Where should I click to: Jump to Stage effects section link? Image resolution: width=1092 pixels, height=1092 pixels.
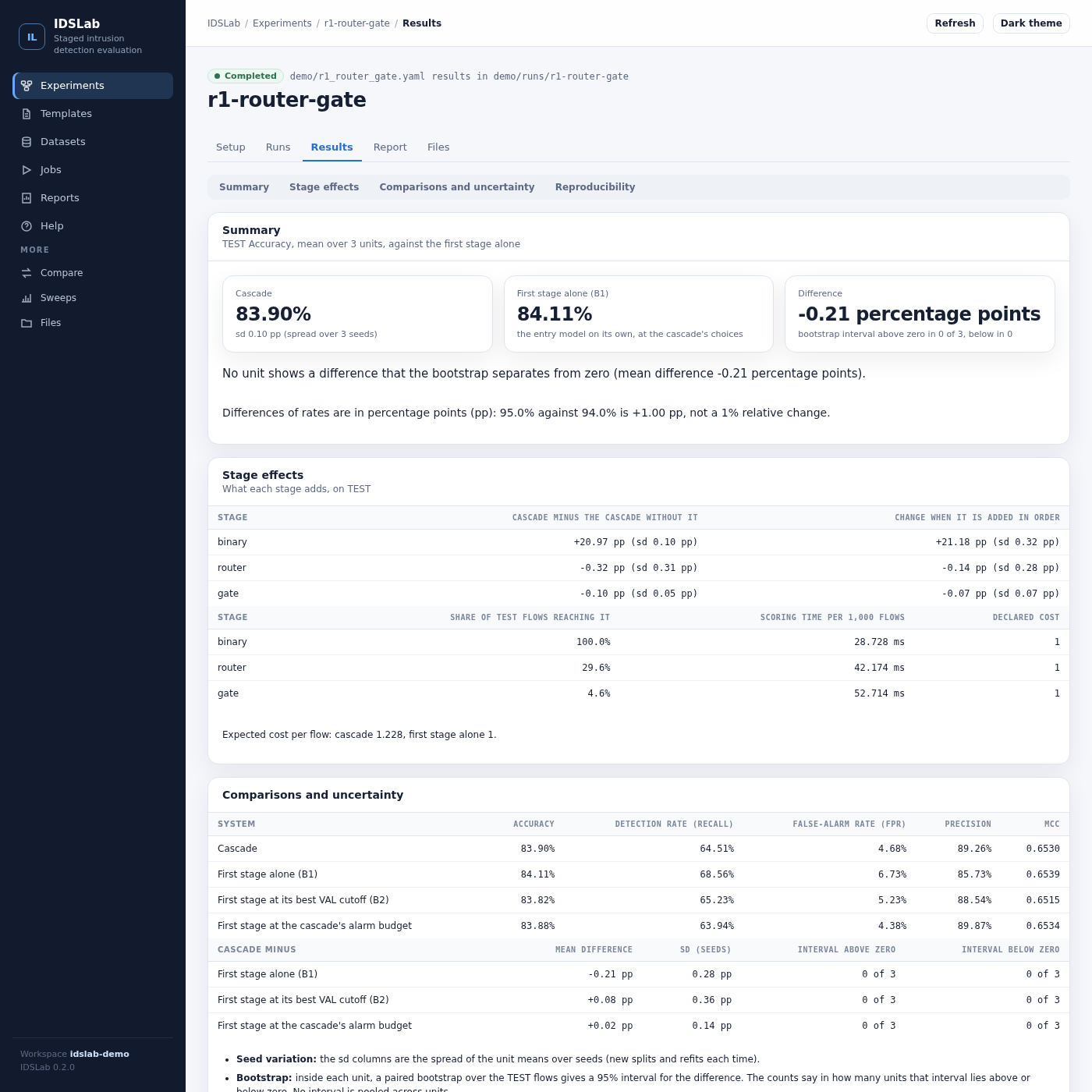pos(324,187)
